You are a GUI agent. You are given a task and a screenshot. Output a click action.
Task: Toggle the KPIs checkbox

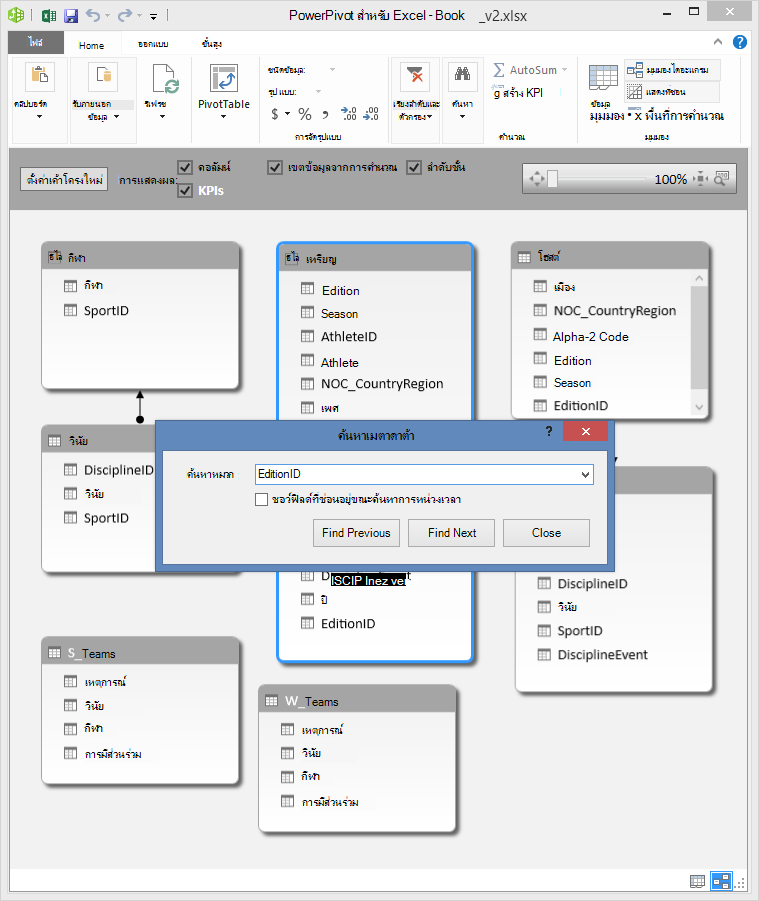(184, 190)
